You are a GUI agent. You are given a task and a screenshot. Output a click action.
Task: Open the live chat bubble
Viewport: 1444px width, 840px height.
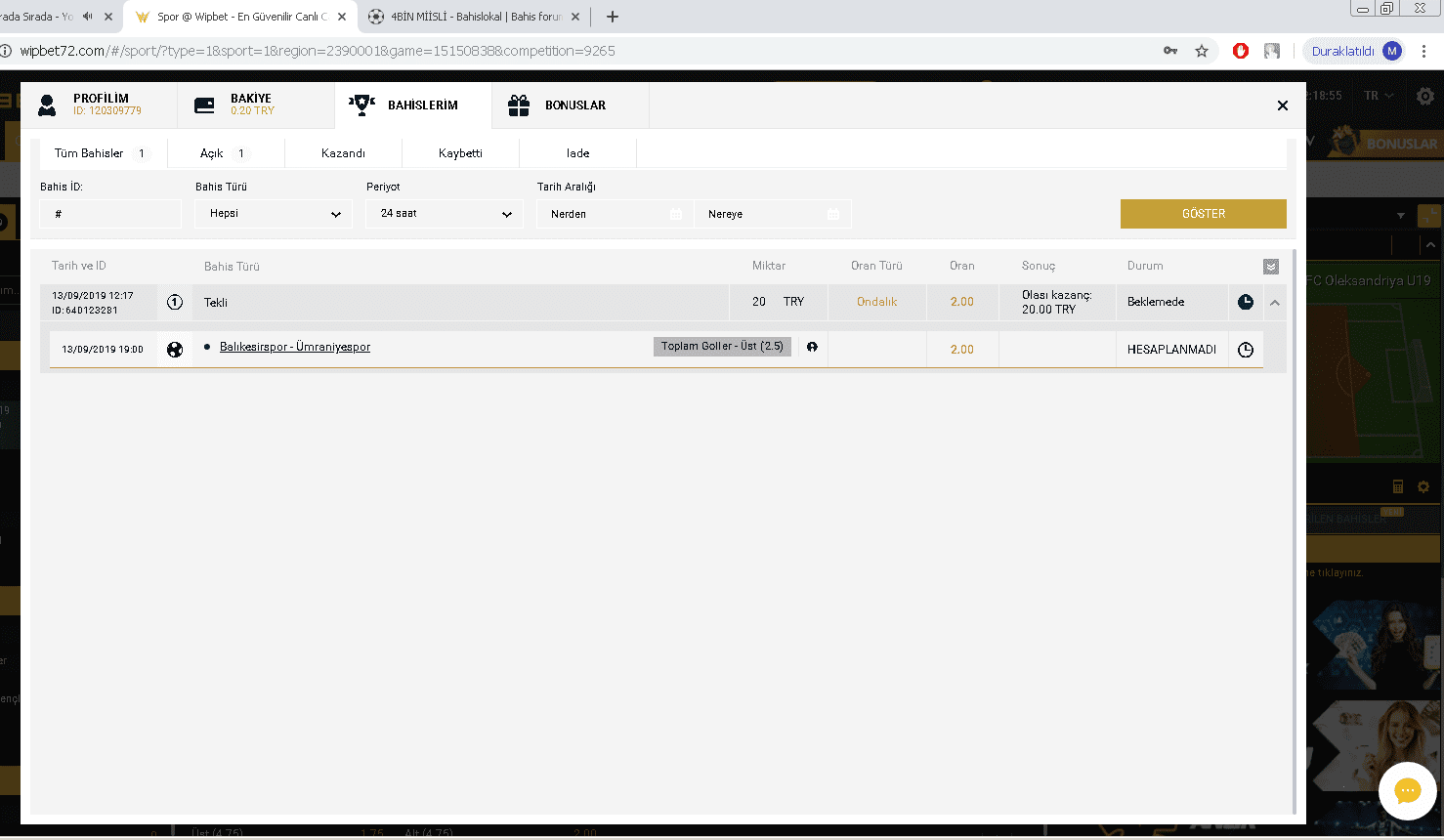point(1408,791)
